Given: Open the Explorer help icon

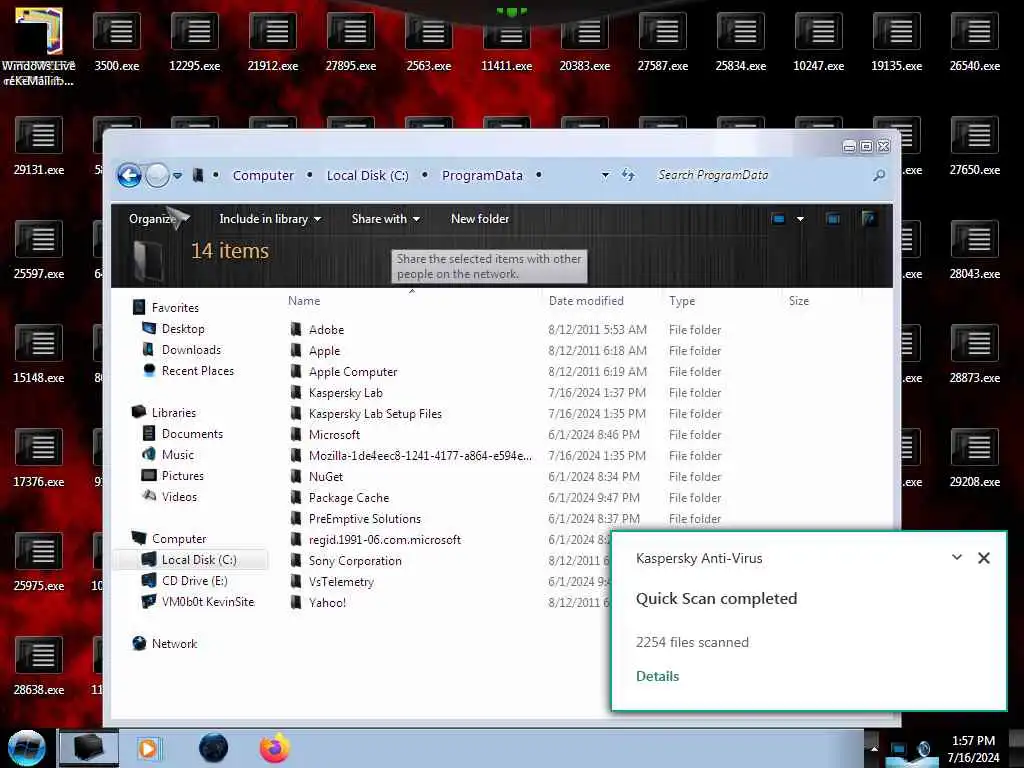Looking at the screenshot, I should click(869, 219).
